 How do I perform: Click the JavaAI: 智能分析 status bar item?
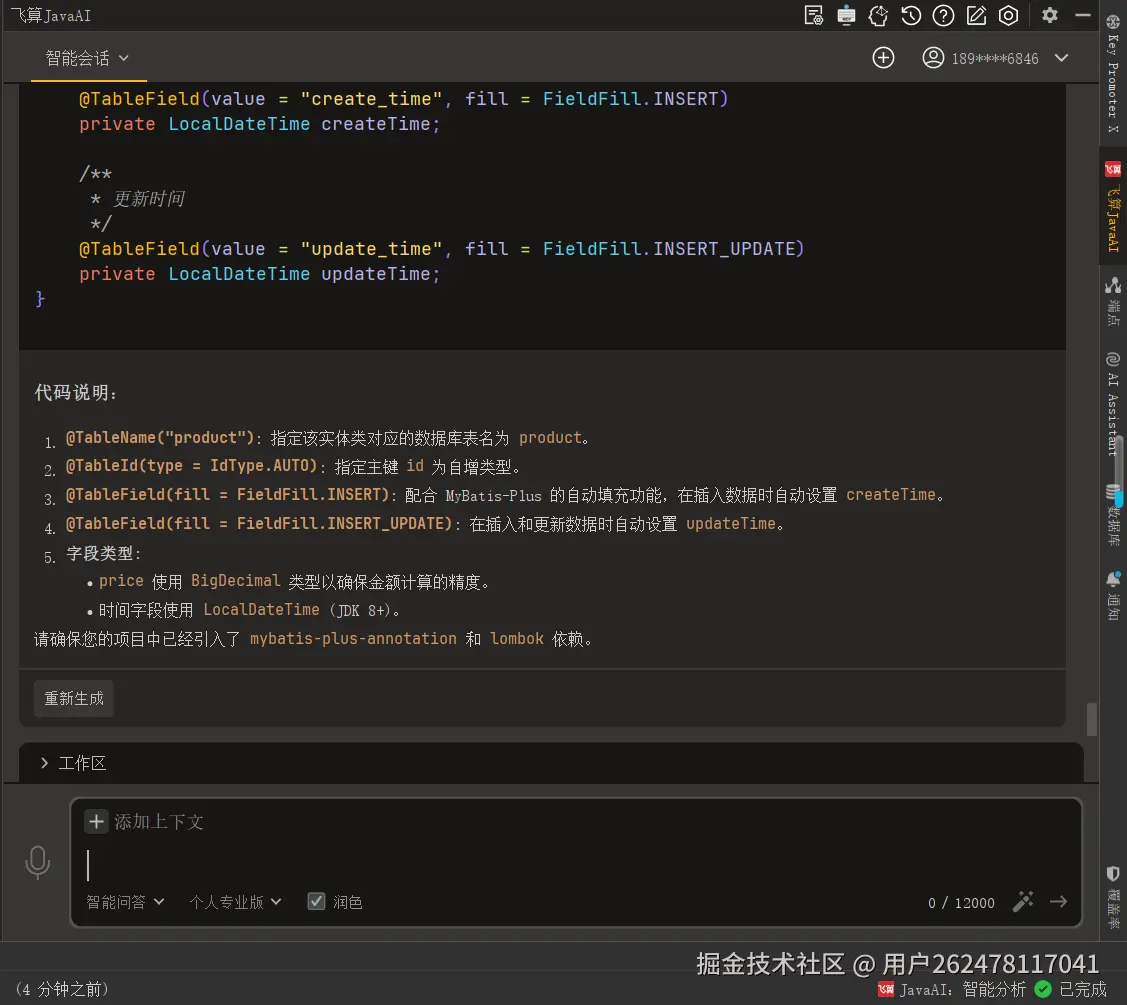(952, 990)
